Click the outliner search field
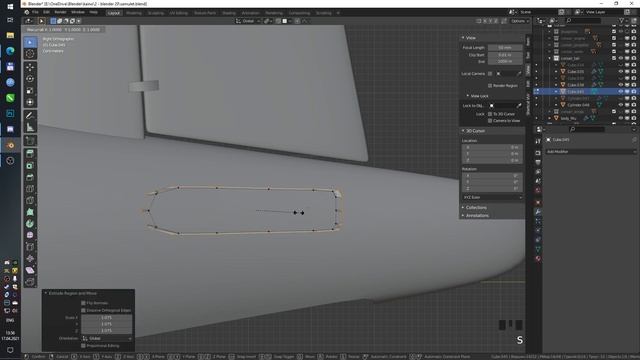The height and width of the screenshot is (360, 640). click(583, 20)
